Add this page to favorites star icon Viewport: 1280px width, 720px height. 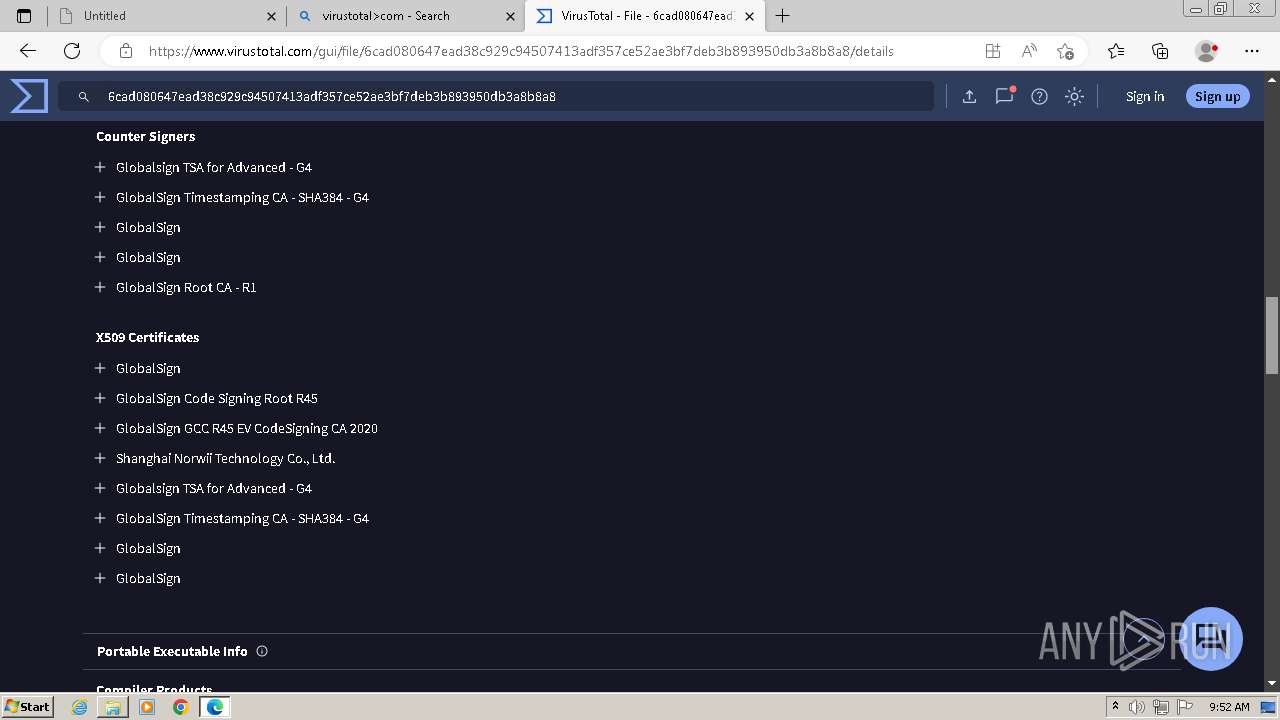tap(1065, 51)
